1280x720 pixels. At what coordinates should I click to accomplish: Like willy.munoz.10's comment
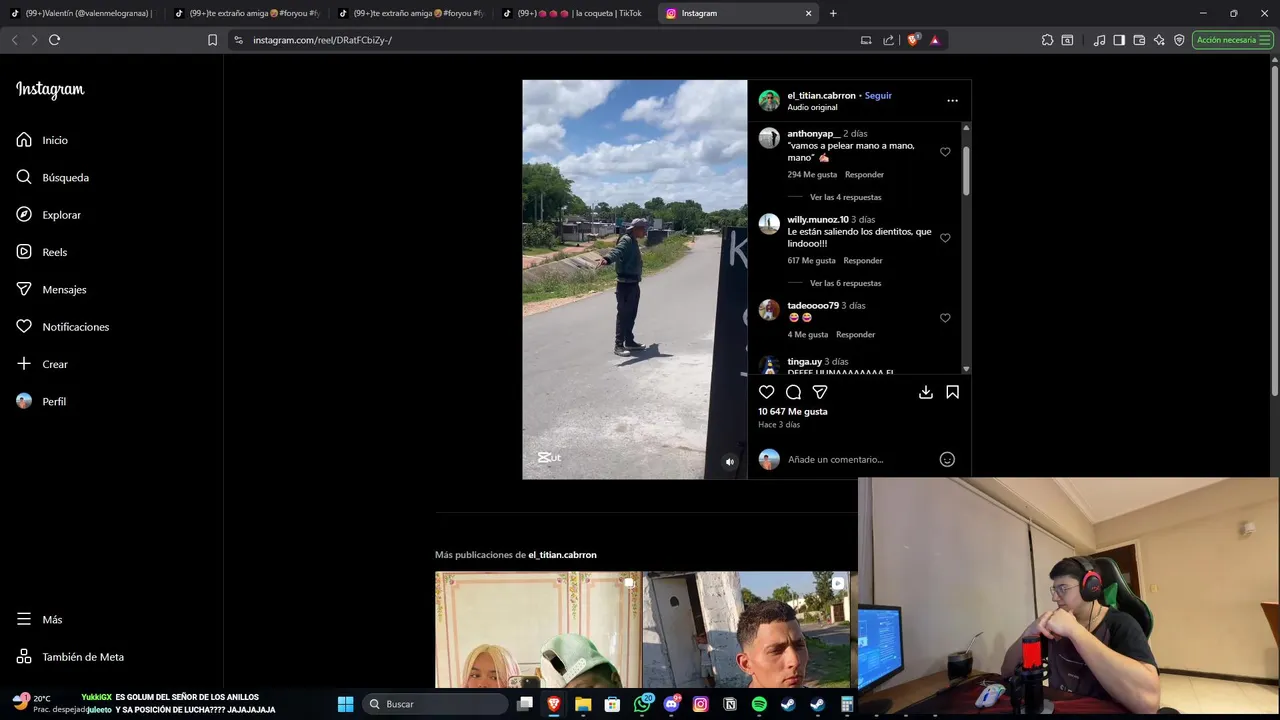(945, 238)
